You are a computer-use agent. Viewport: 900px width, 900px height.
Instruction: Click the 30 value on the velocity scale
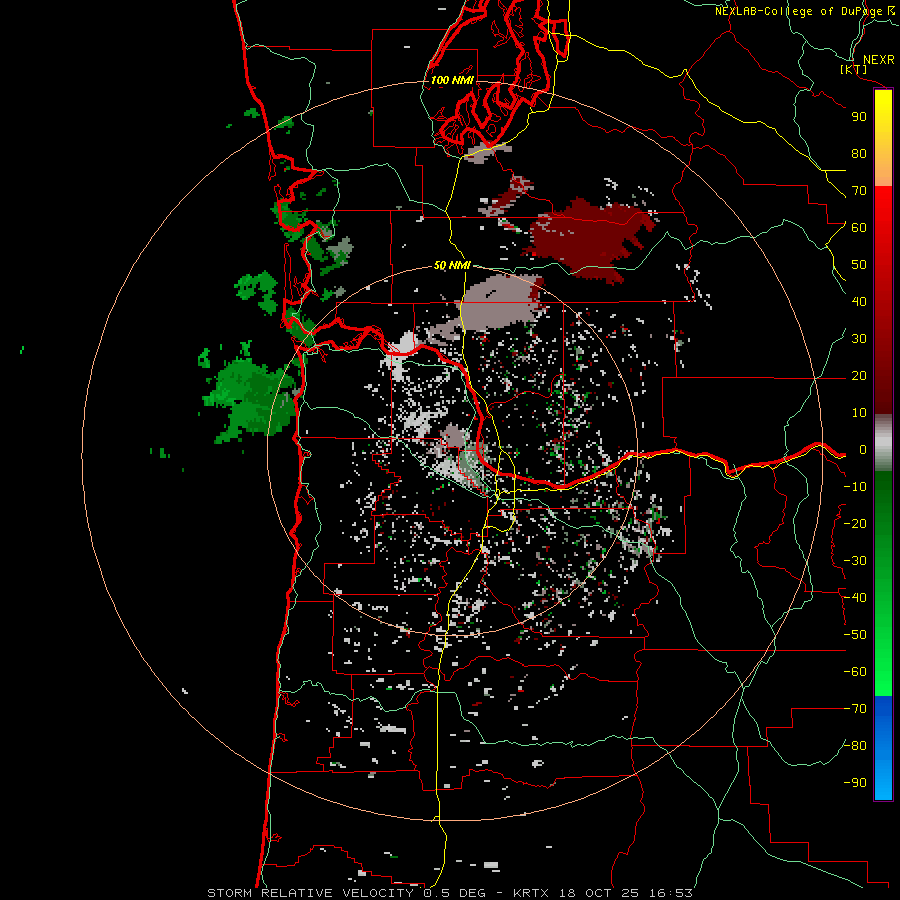tap(859, 339)
